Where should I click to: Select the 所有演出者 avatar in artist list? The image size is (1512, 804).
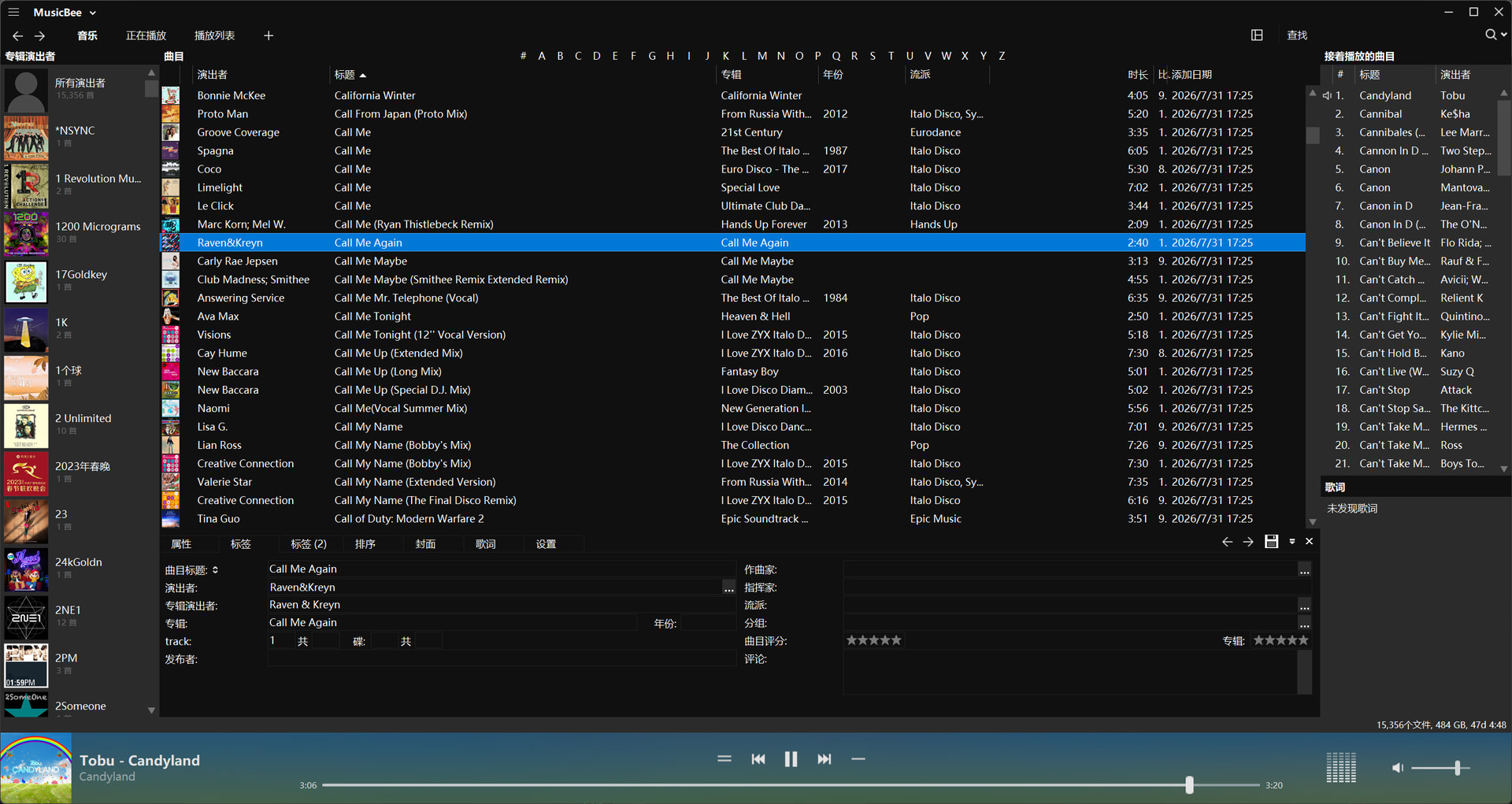point(26,90)
